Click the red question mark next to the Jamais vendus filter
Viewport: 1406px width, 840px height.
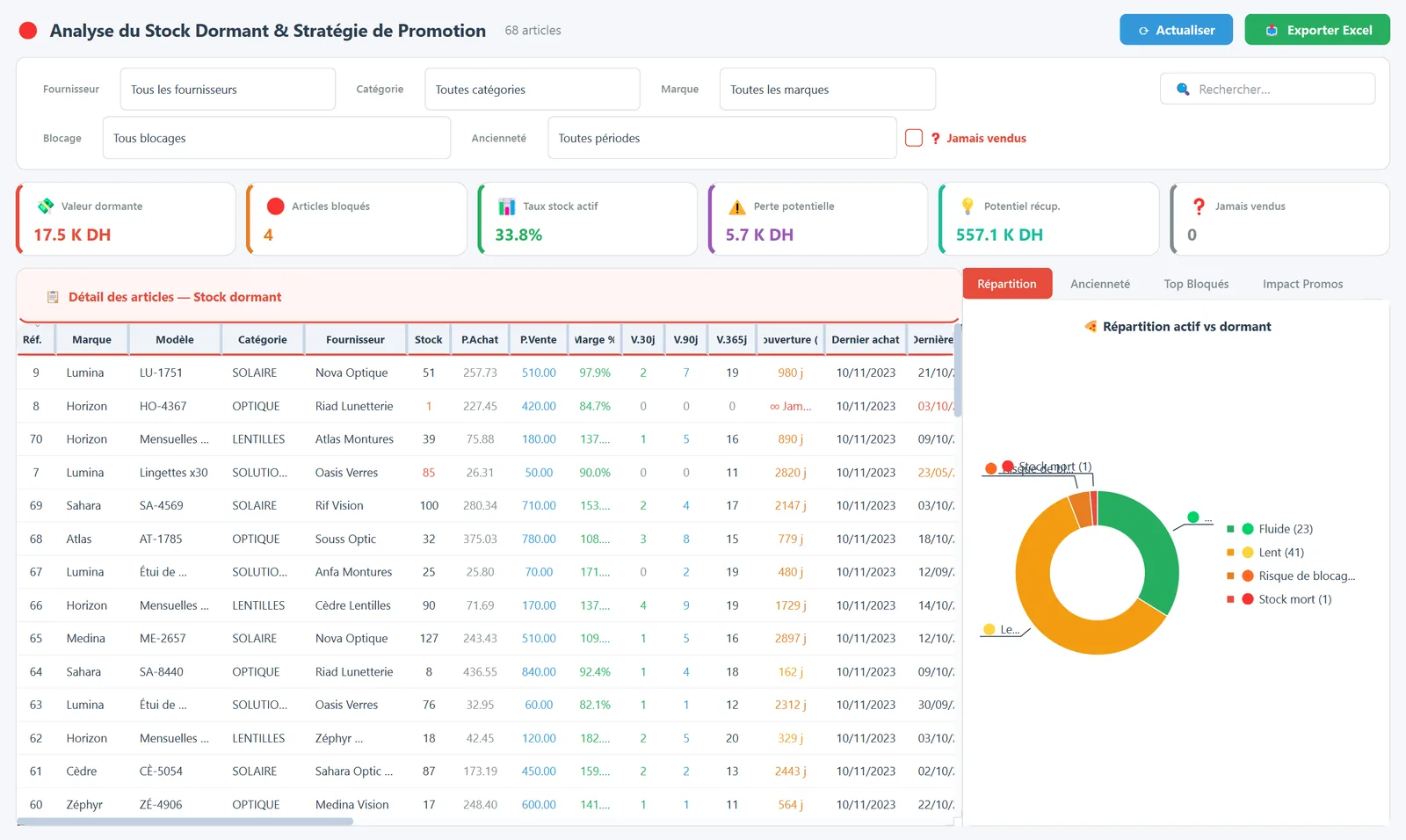point(935,138)
